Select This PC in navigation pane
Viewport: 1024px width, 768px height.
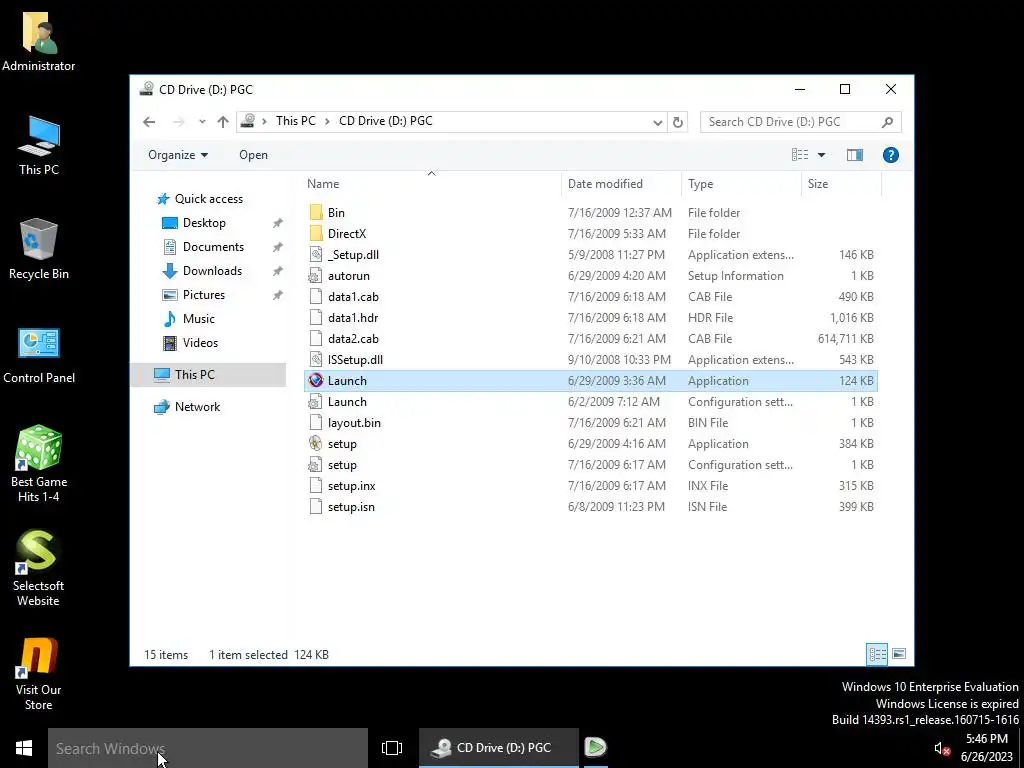208,374
